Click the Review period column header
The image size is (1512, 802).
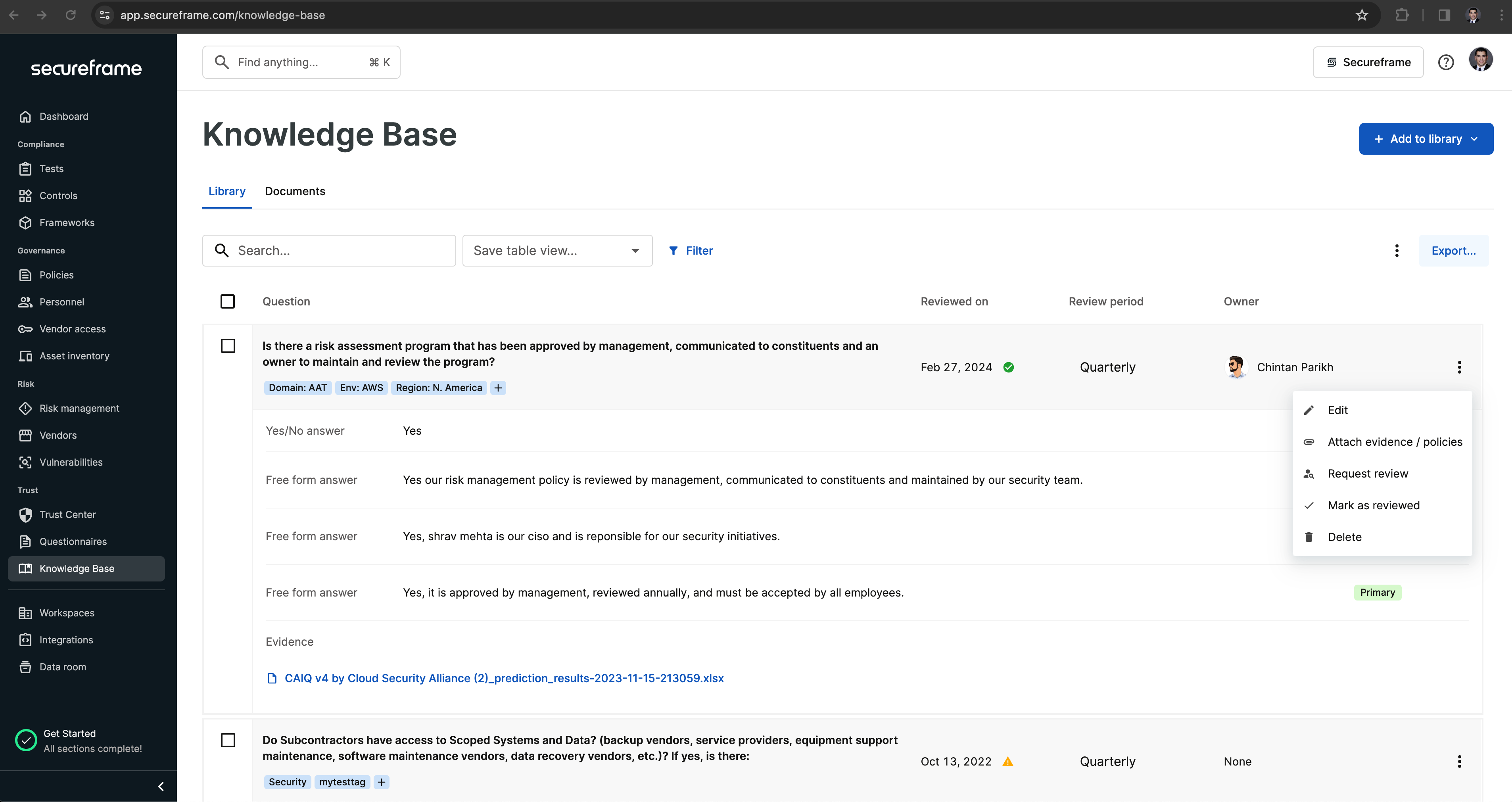1106,301
